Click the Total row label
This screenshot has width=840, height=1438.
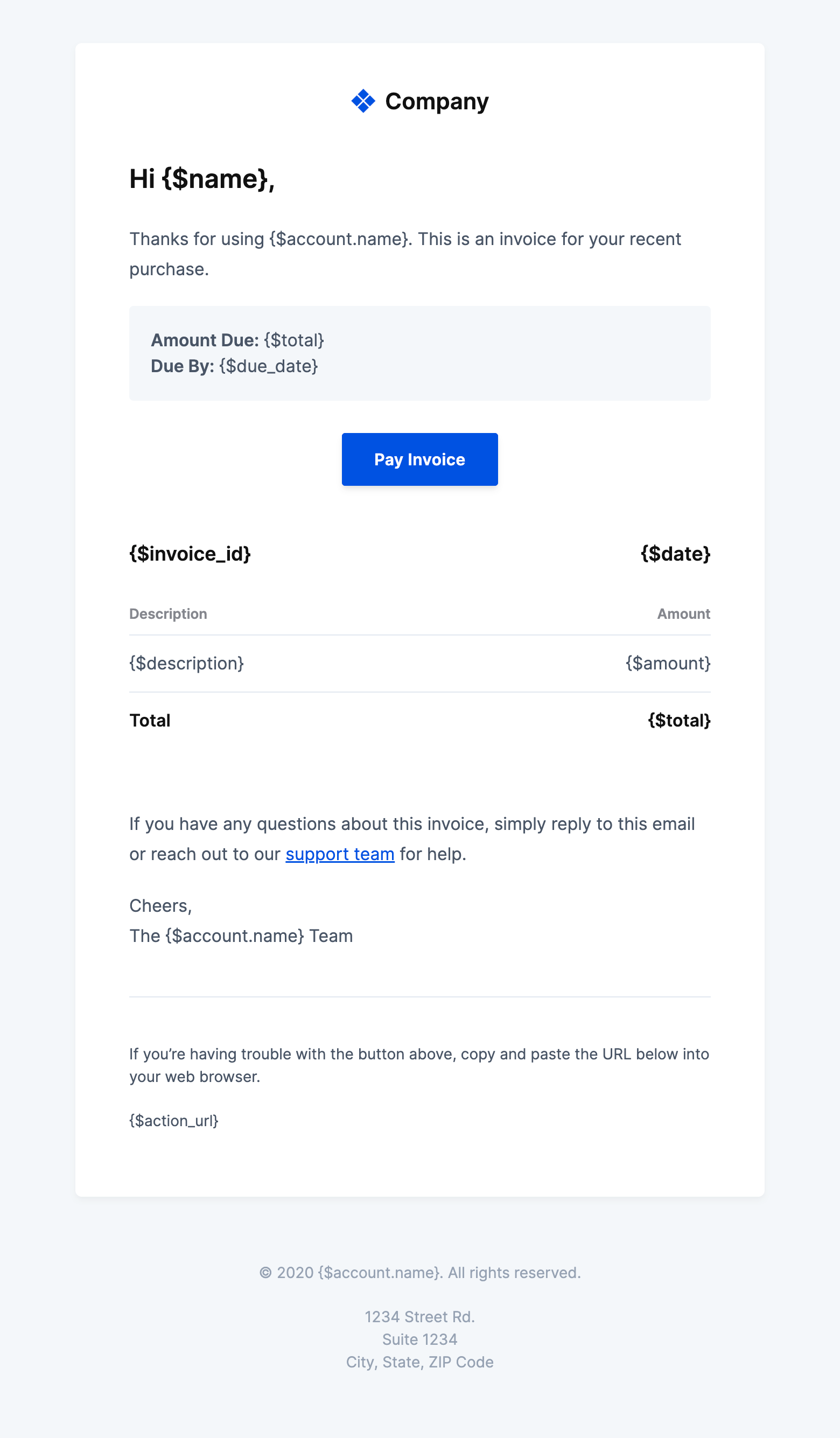(150, 720)
